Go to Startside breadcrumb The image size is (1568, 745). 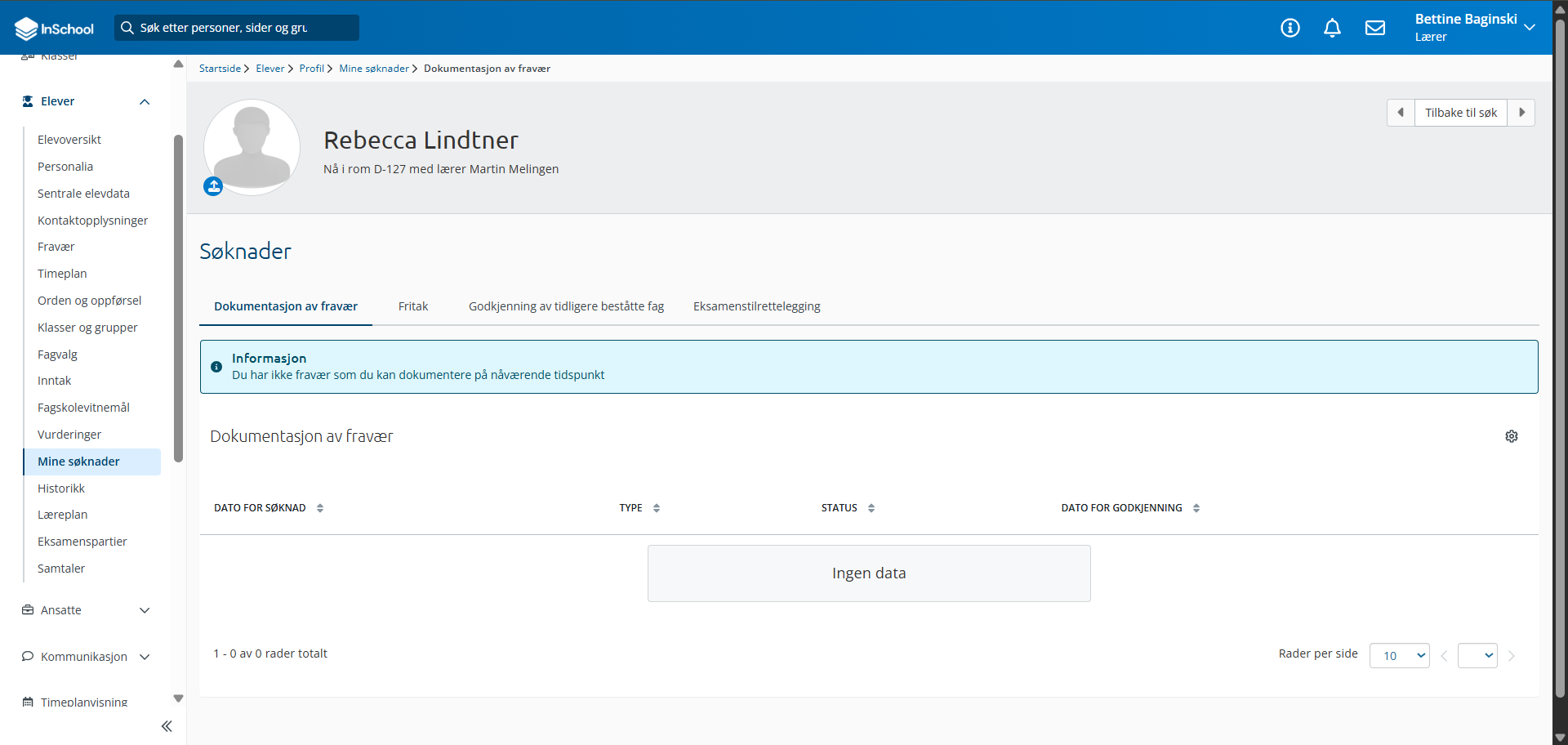220,69
